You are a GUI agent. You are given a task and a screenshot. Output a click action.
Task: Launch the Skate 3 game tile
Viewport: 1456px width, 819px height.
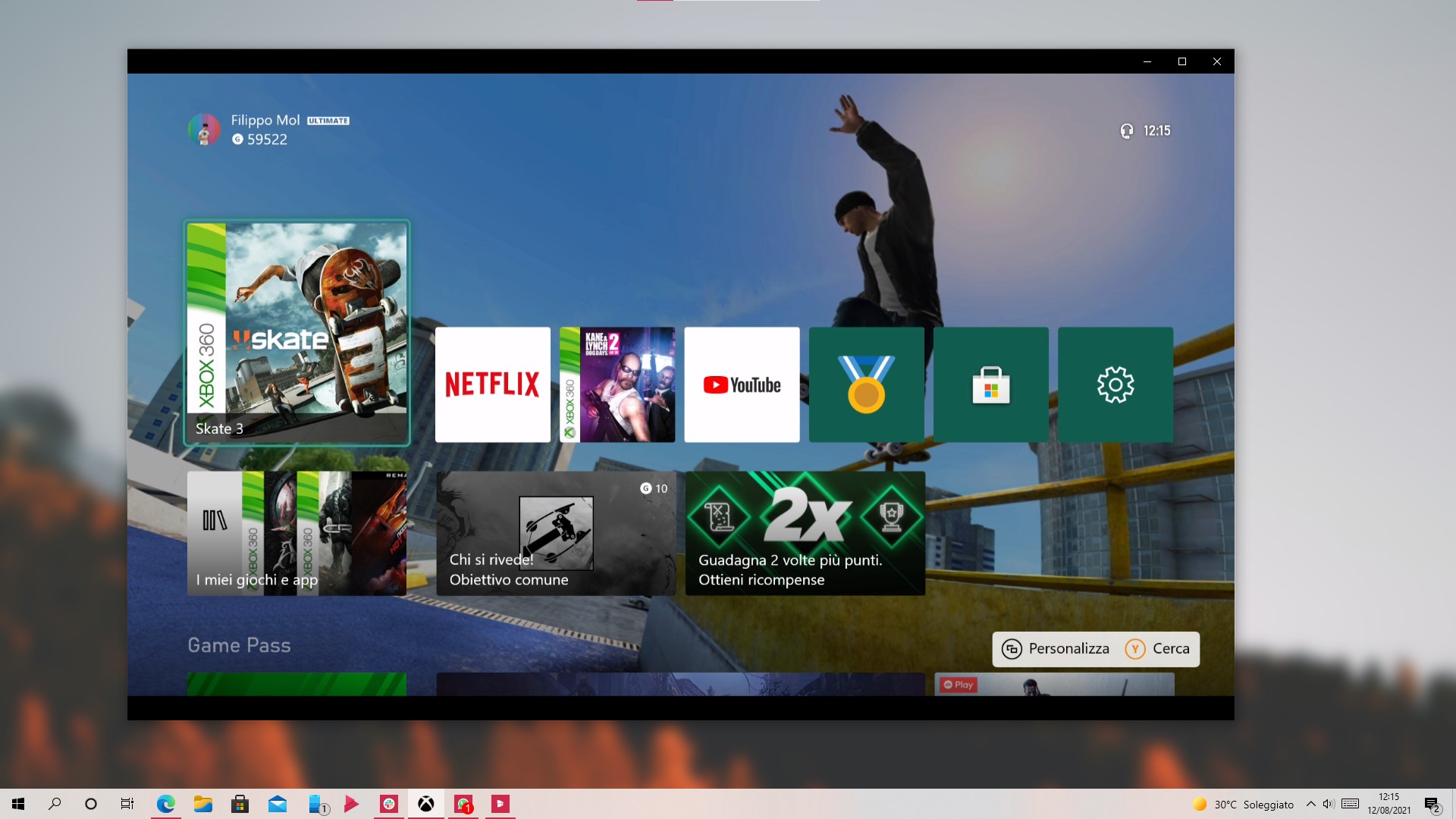297,332
